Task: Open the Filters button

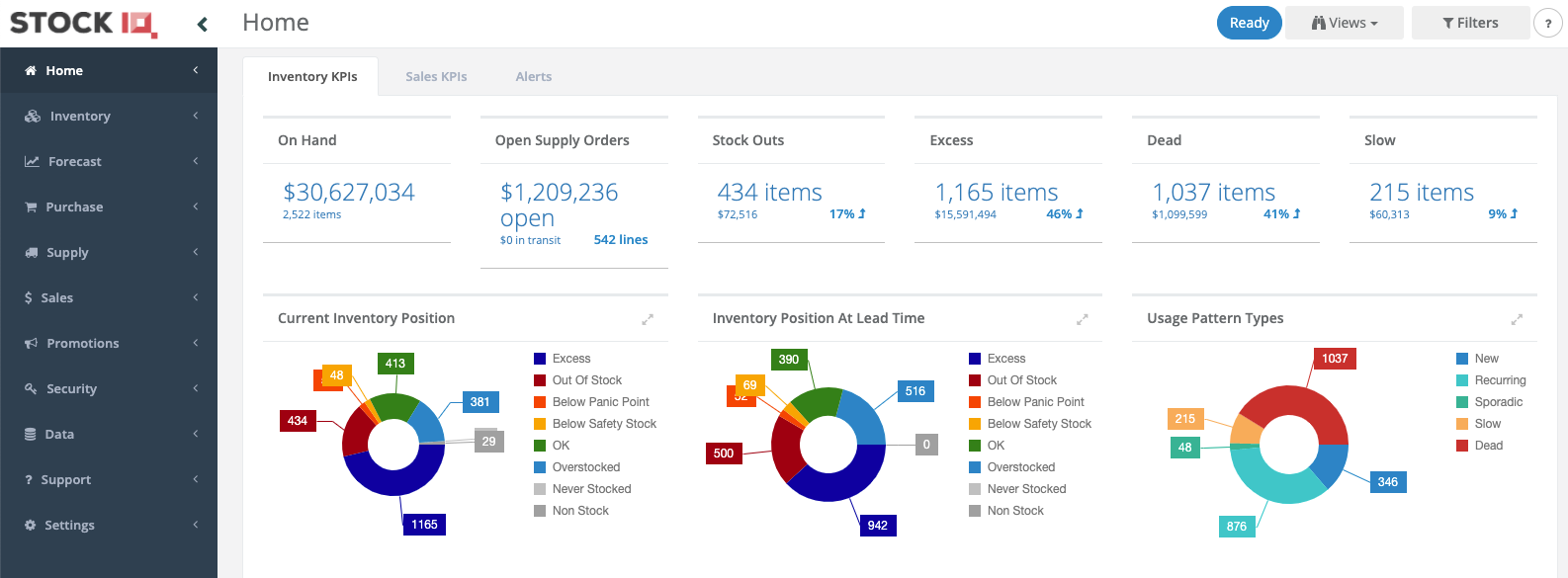Action: [x=1470, y=23]
